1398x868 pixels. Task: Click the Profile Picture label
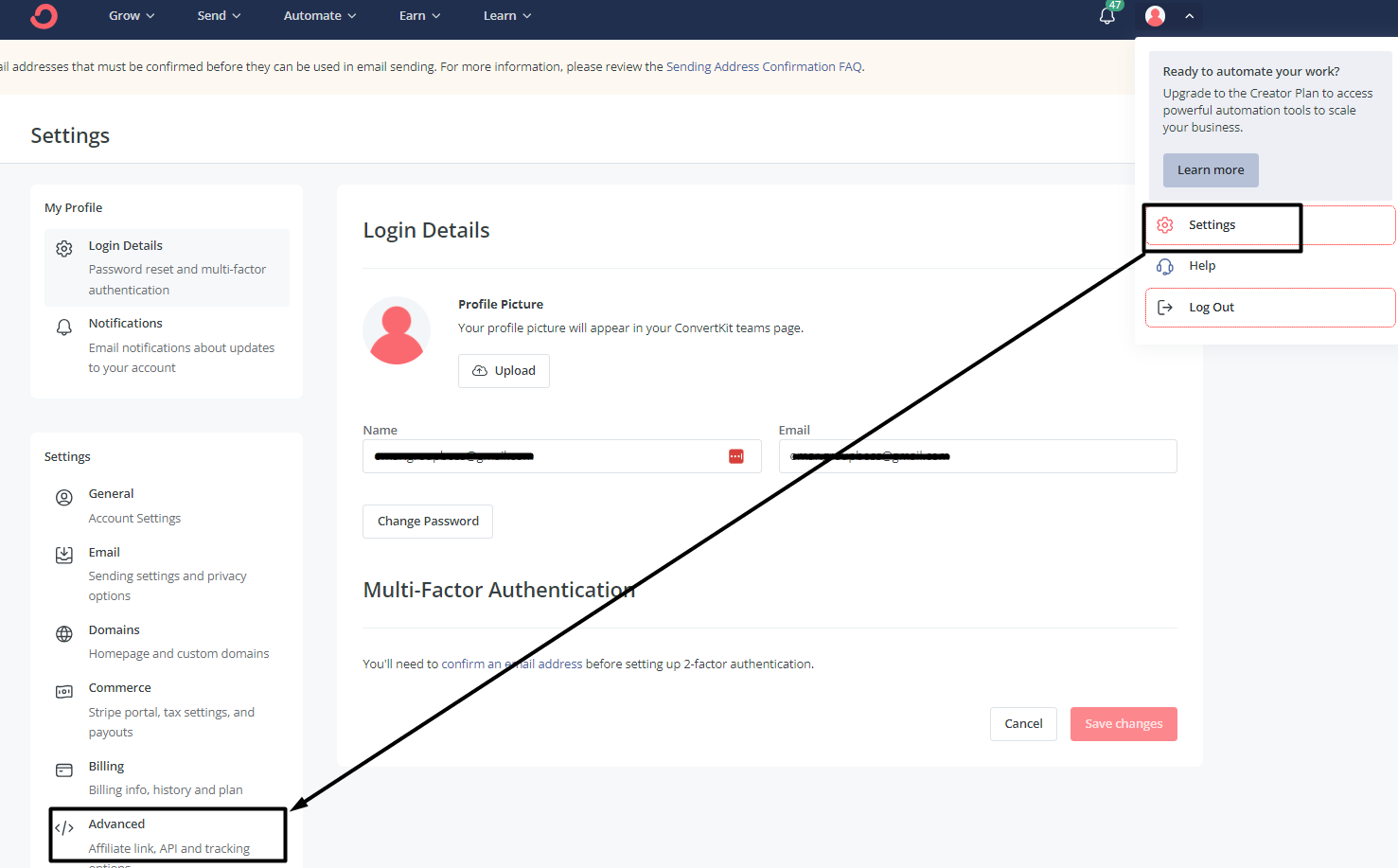[501, 305]
